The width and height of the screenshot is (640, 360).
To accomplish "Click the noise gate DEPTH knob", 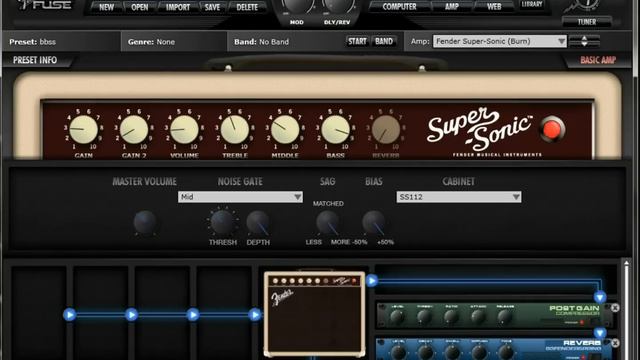I will pyautogui.click(x=258, y=222).
